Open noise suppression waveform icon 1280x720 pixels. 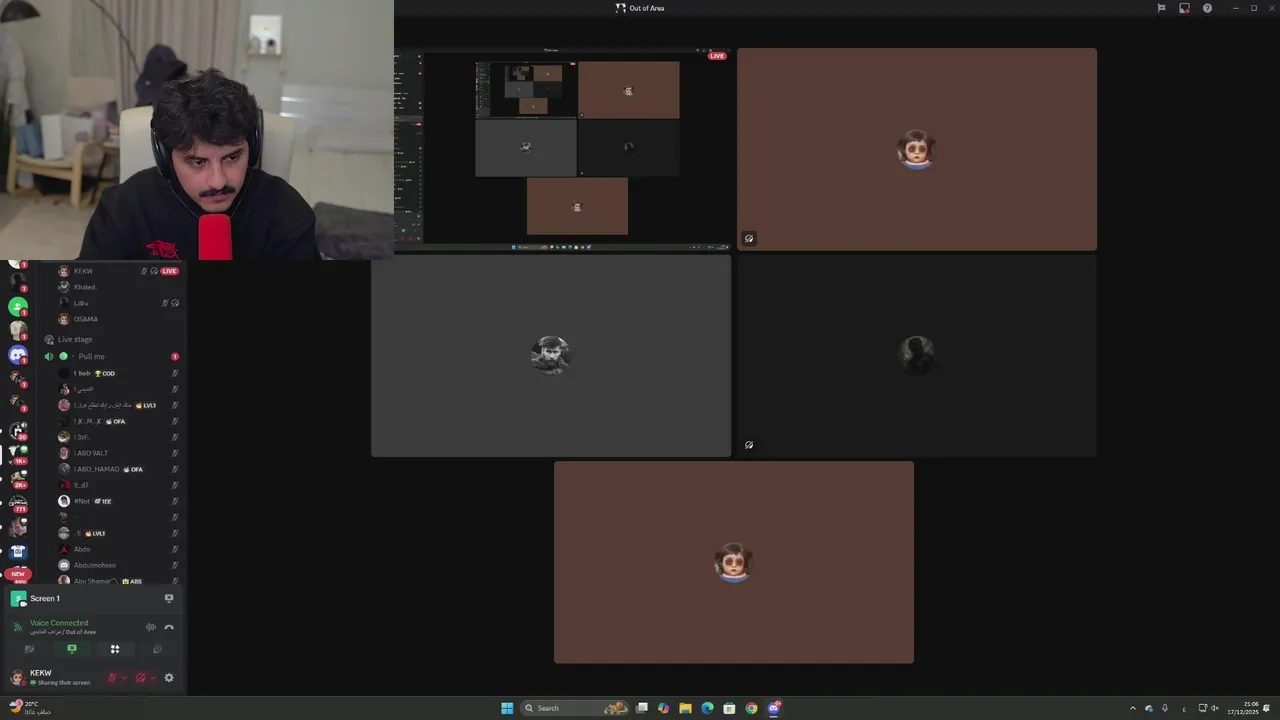tap(151, 627)
